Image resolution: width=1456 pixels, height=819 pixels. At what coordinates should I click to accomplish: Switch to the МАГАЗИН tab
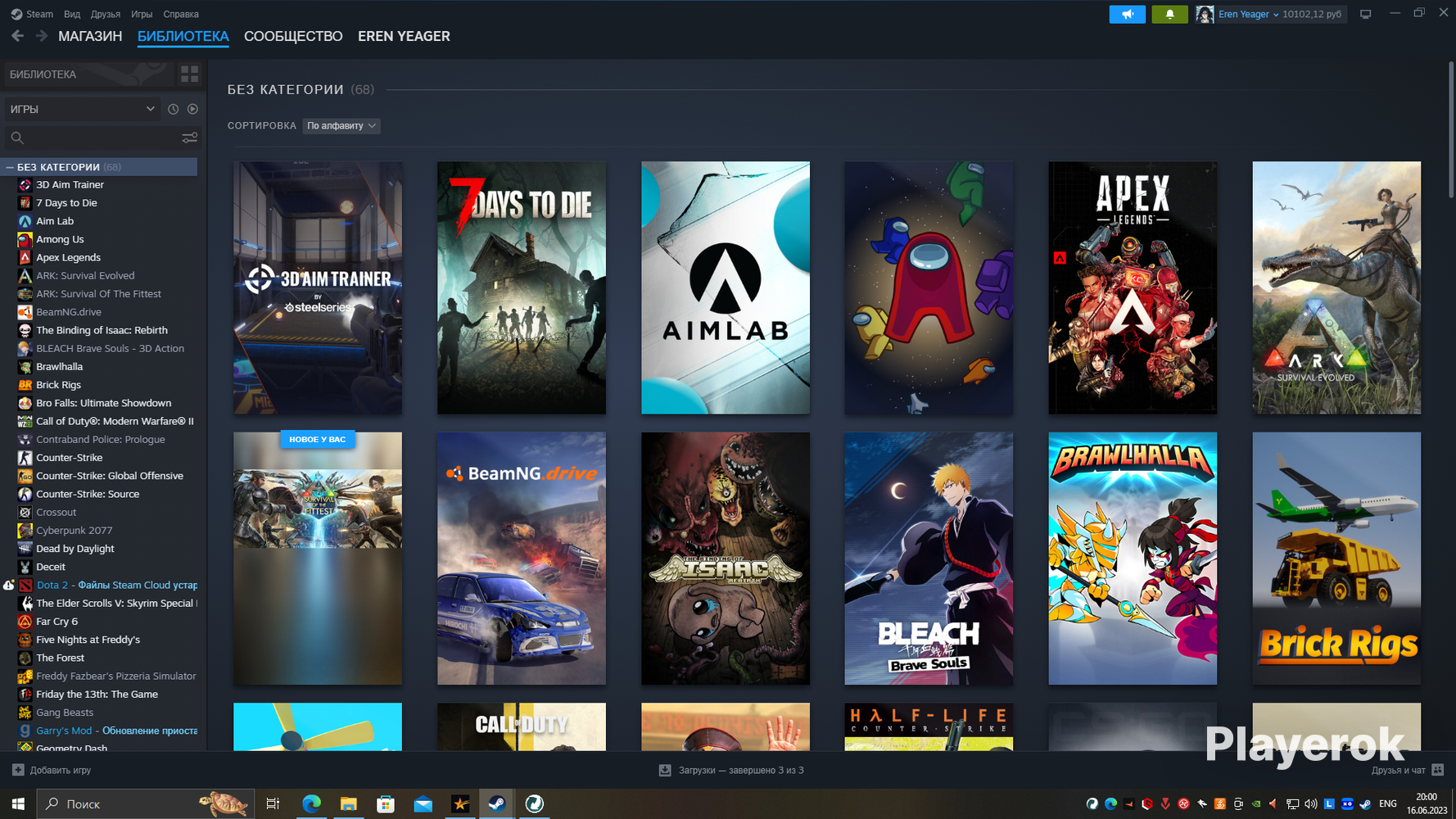(x=90, y=36)
